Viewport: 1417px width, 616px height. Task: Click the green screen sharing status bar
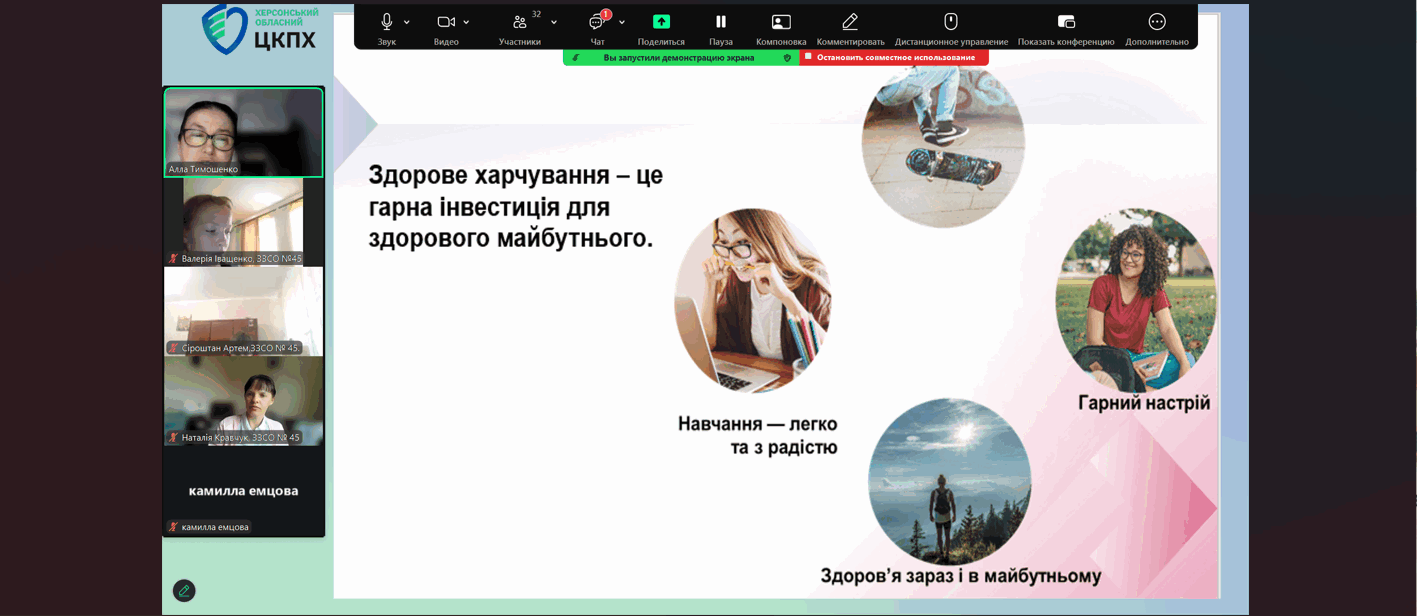(679, 58)
